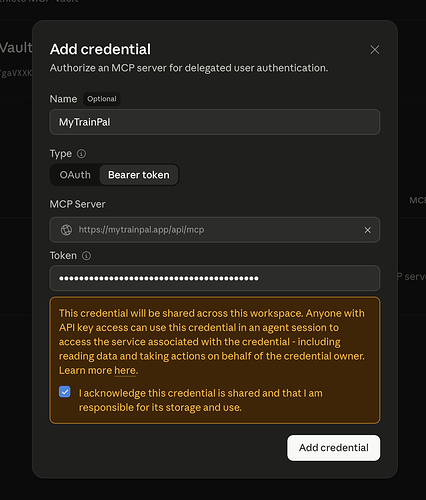
Task: Click the Name input field with MyTrainPal
Action: (215, 122)
